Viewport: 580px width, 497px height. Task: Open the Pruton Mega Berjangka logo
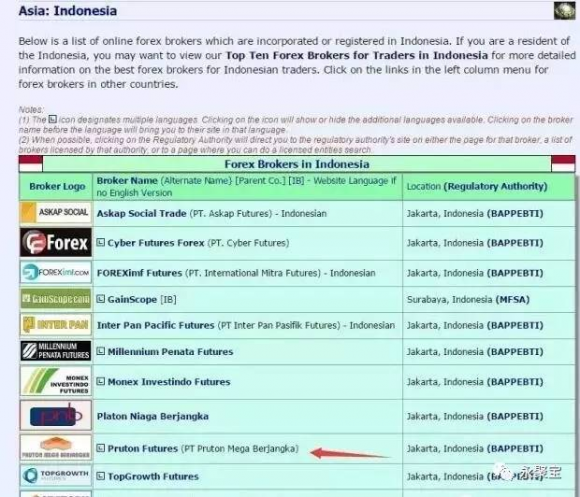(x=55, y=447)
